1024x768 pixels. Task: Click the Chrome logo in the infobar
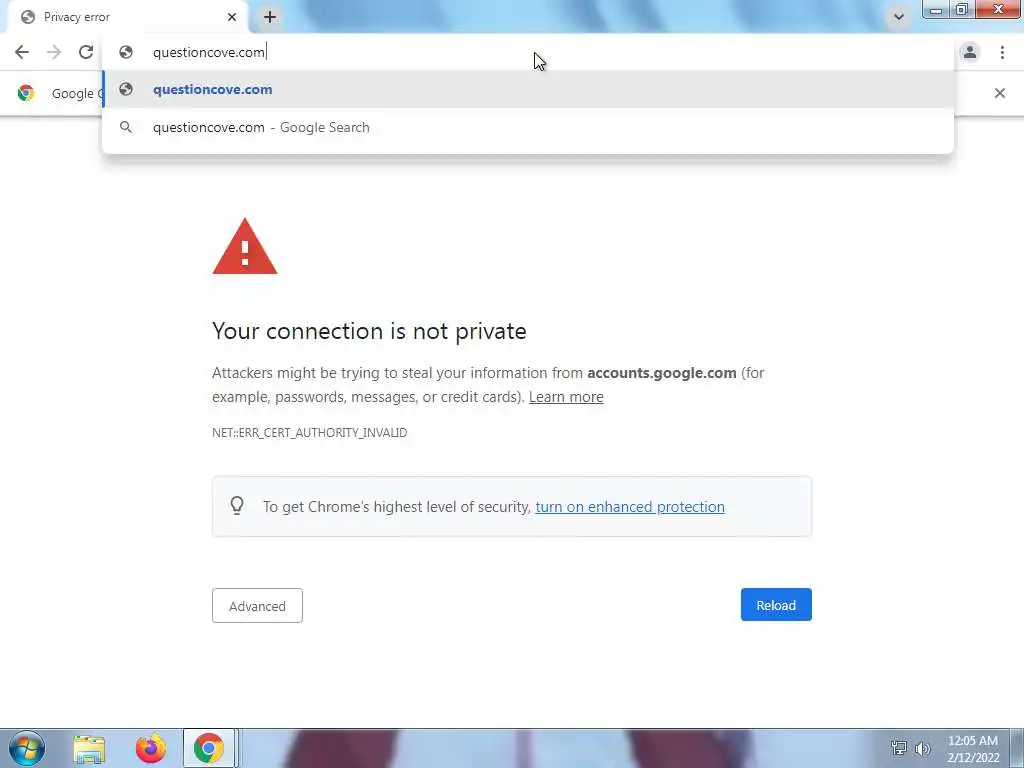(x=26, y=93)
